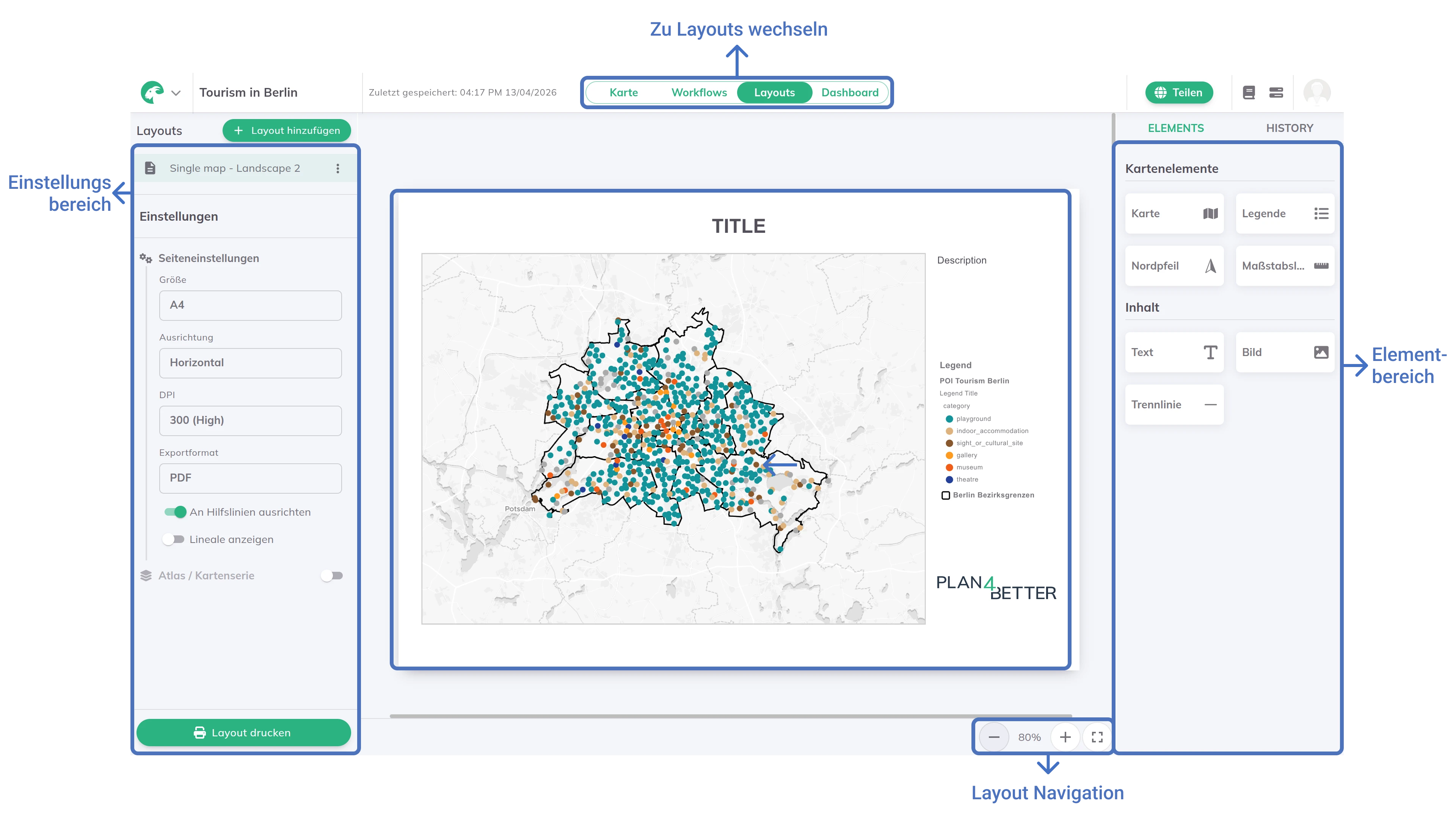This screenshot has height=819, width=1456.
Task: Add a Maßstabsleiste scale bar element
Action: tap(1285, 266)
